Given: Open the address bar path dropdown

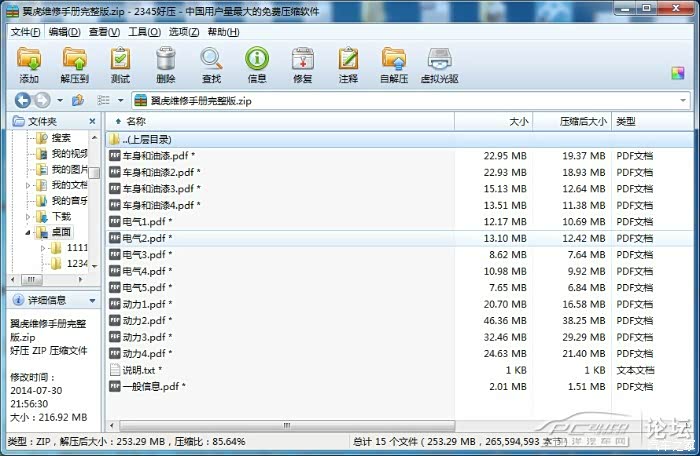Looking at the screenshot, I should [x=684, y=101].
